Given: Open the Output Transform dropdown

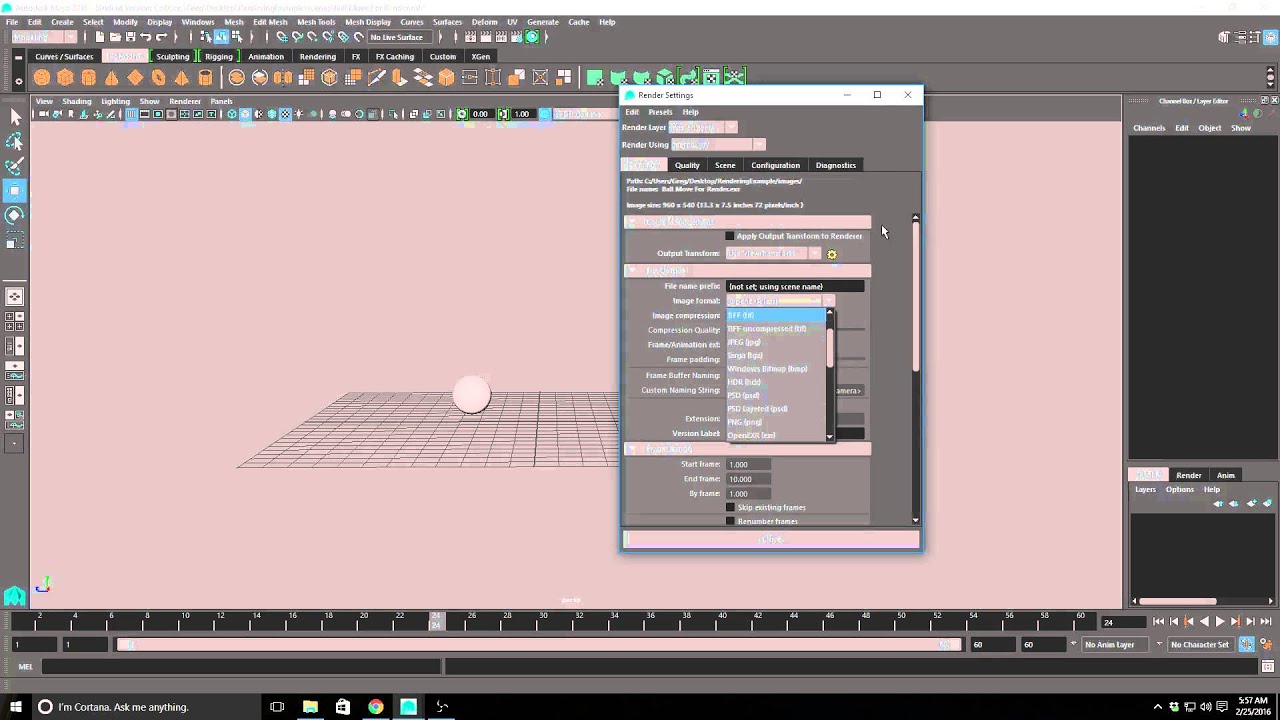Looking at the screenshot, I should tap(815, 254).
